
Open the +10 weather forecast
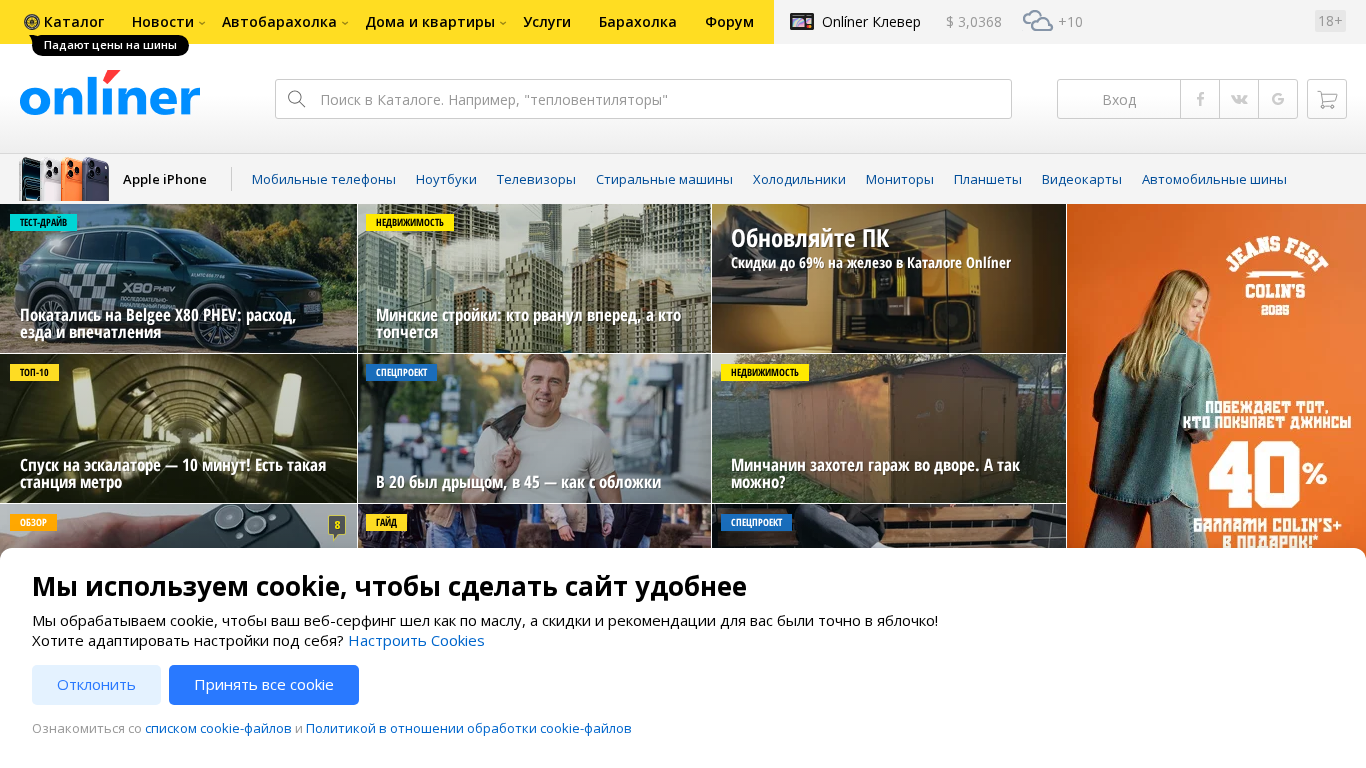point(1070,22)
